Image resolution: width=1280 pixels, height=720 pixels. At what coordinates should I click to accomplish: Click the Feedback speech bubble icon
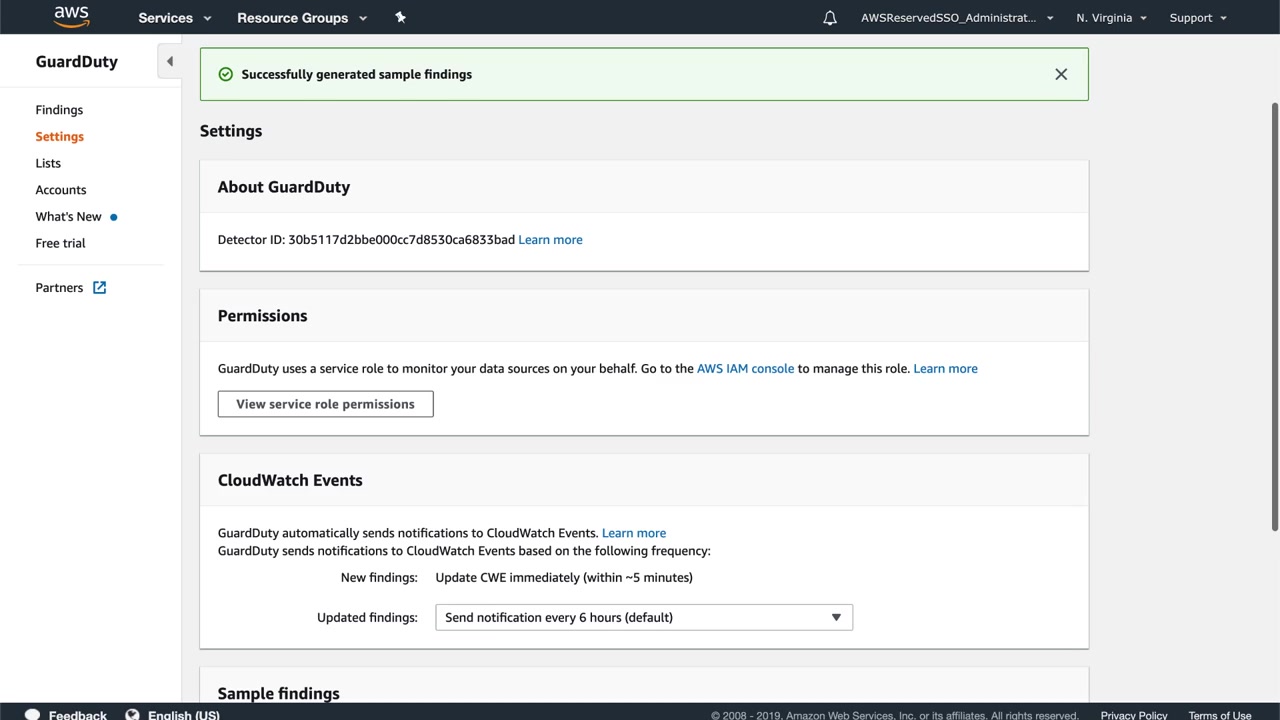[x=32, y=714]
